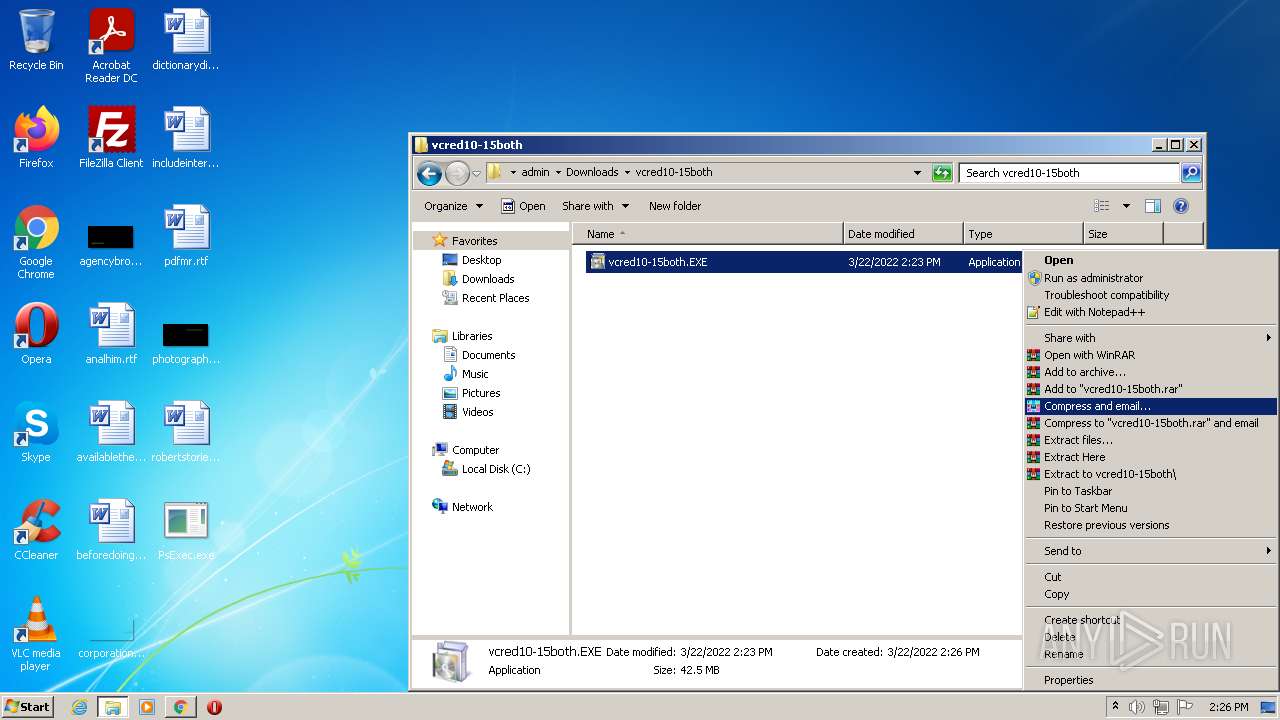Viewport: 1280px width, 720px height.
Task: Click the Google Chrome taskbar icon
Action: [180, 707]
